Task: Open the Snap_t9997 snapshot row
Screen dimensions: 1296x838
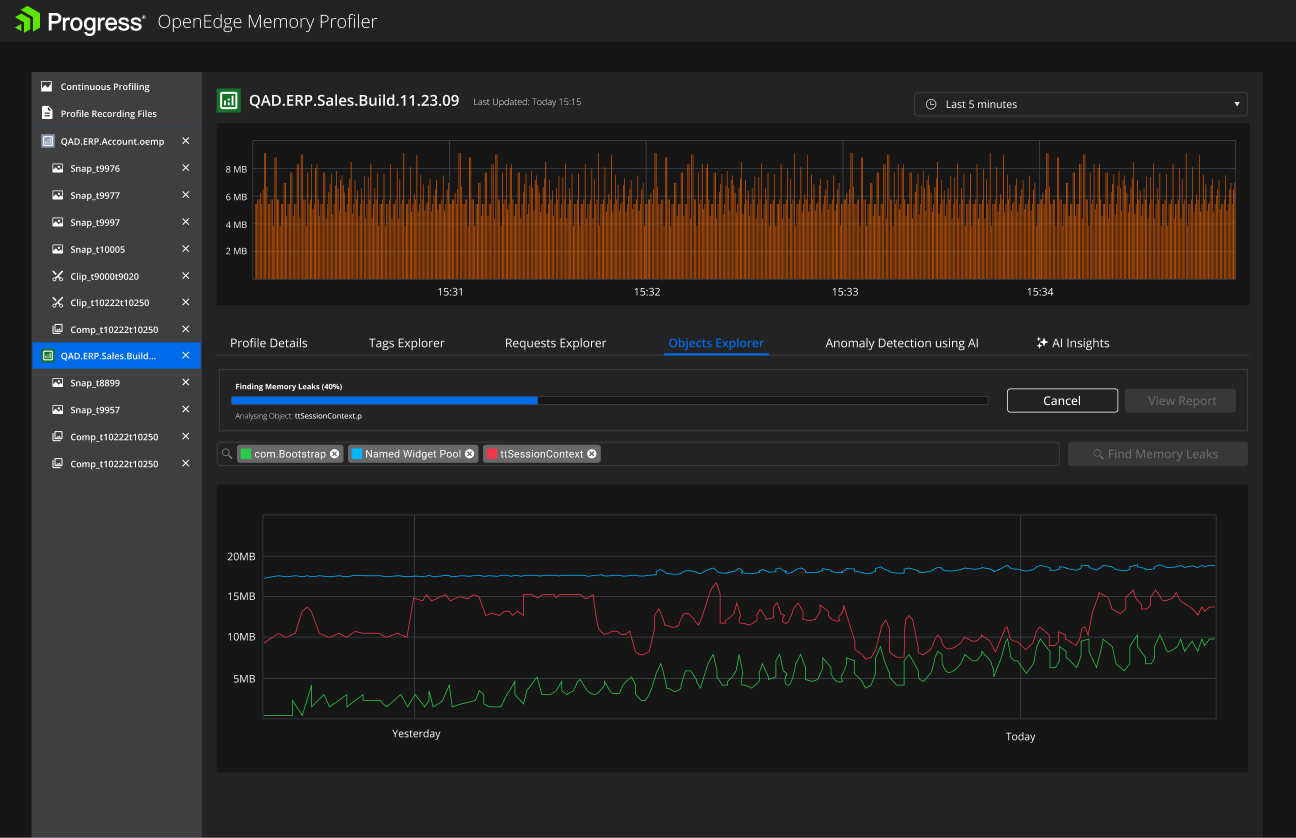Action: pyautogui.click(x=116, y=222)
